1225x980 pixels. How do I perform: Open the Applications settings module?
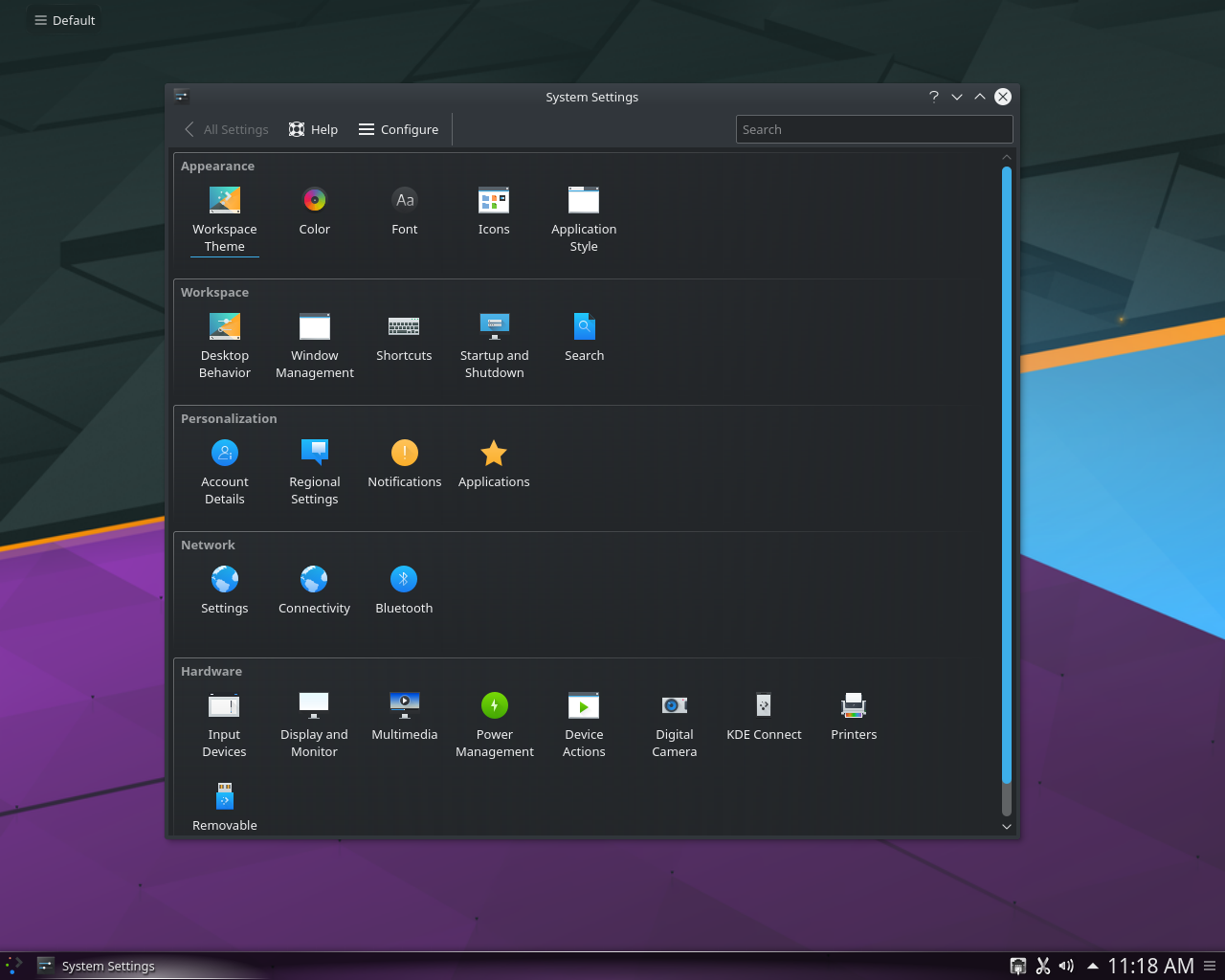coord(494,464)
